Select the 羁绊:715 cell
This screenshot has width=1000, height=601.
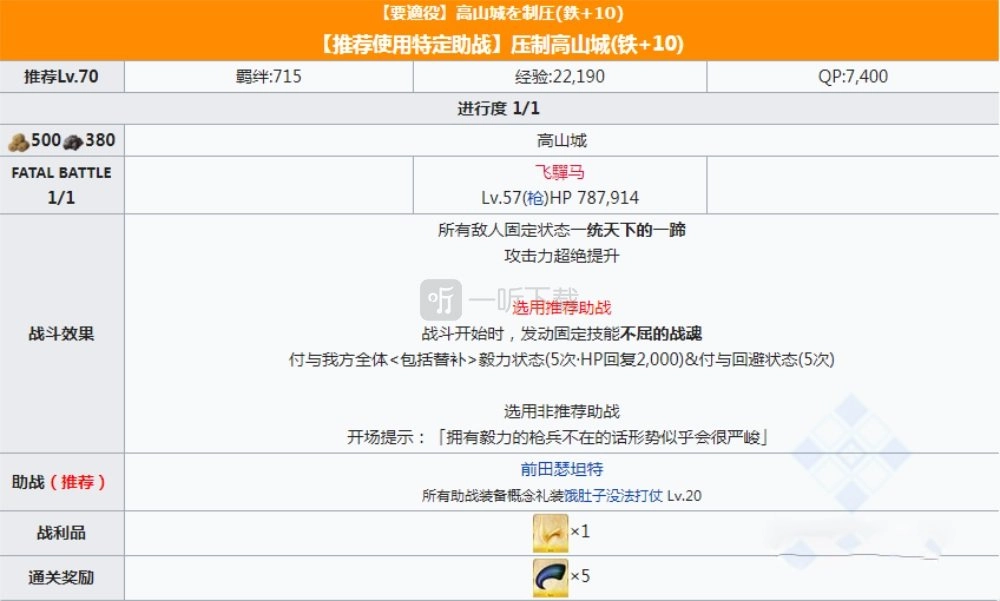(268, 76)
